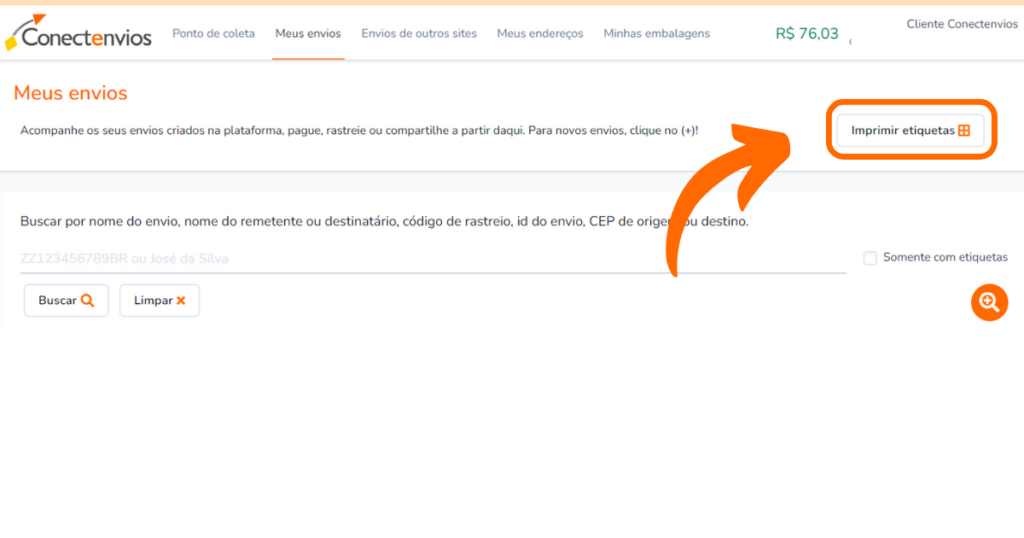Image resolution: width=1024 pixels, height=538 pixels.
Task: Click the Meus envios page heading
Action: [71, 93]
